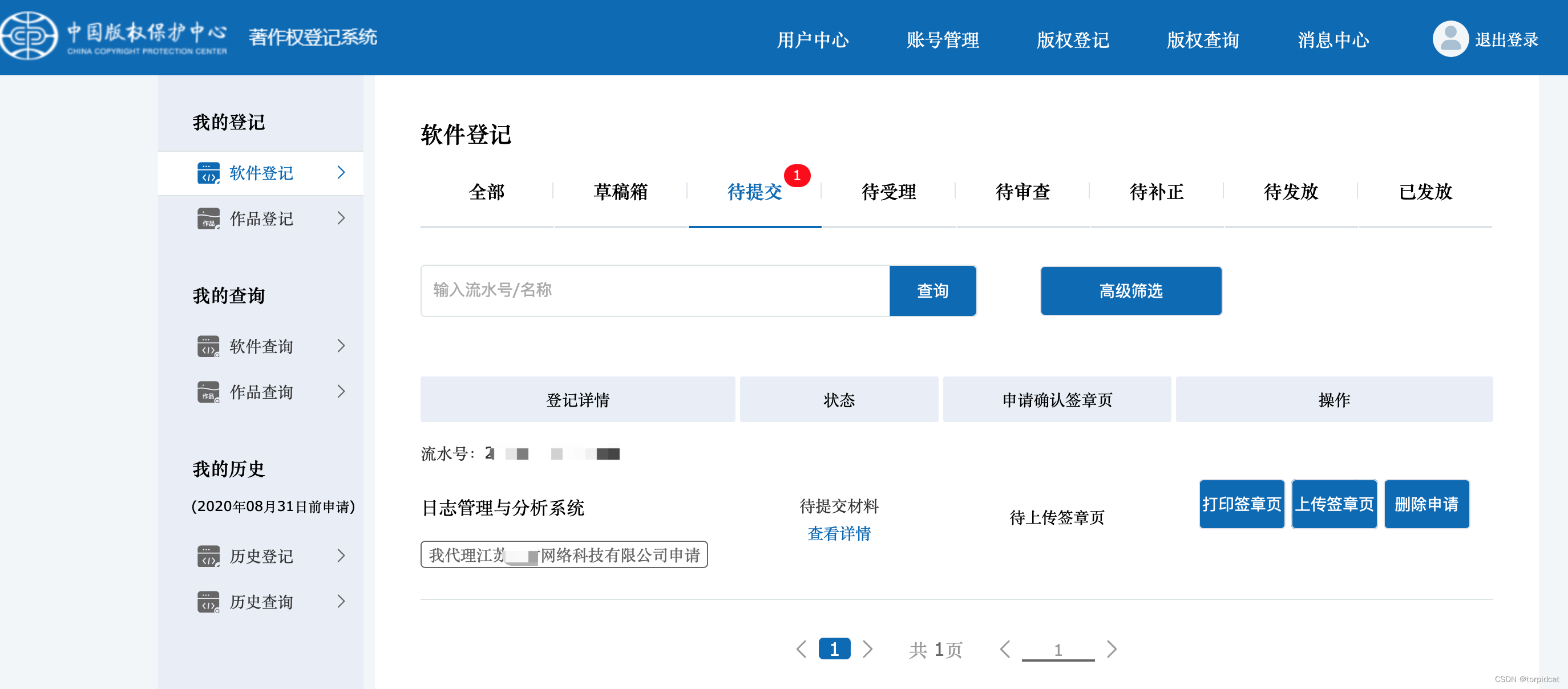Click 作品登记 sidebar icon
This screenshot has width=1568, height=689.
click(208, 219)
